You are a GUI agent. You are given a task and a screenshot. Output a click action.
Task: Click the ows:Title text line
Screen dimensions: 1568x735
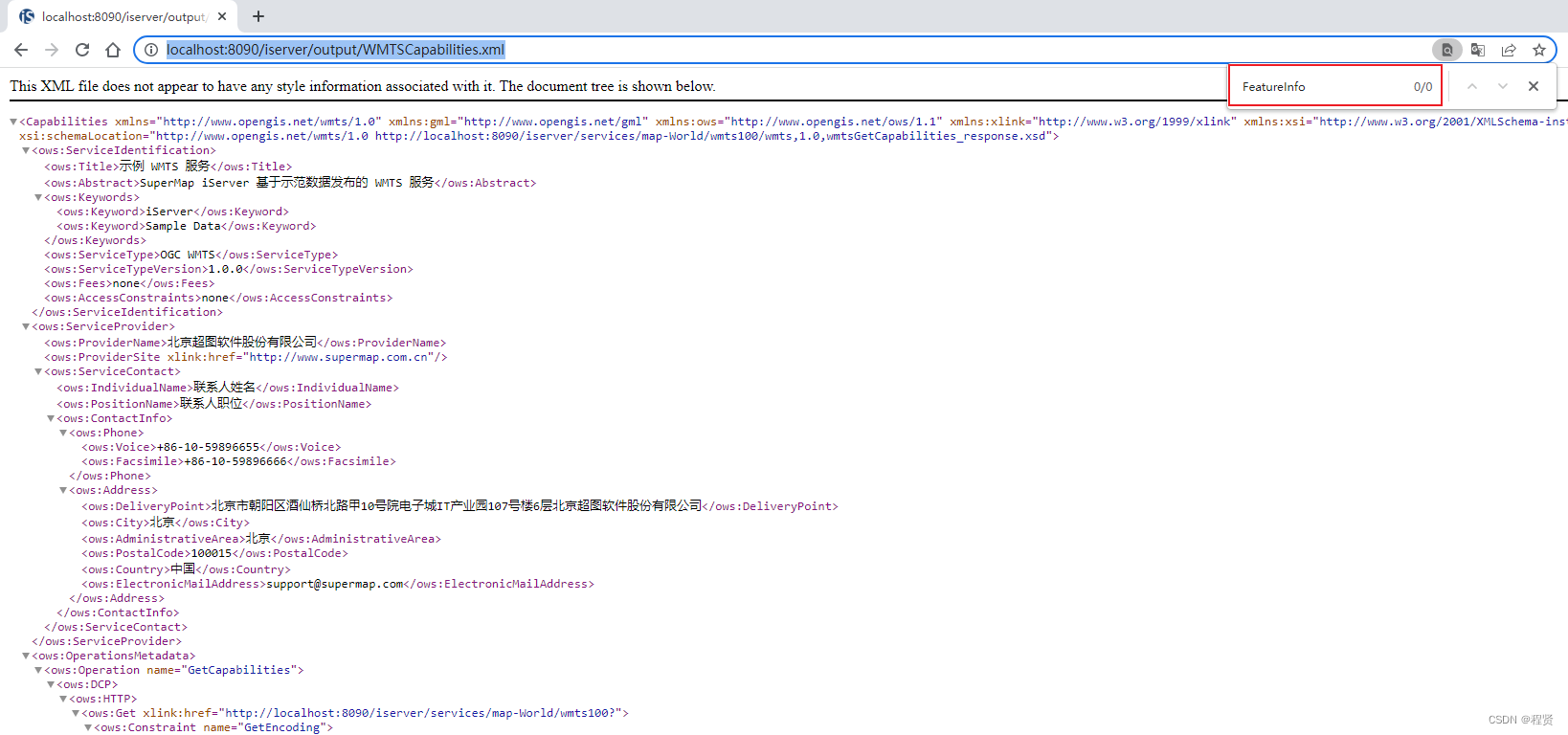click(168, 167)
